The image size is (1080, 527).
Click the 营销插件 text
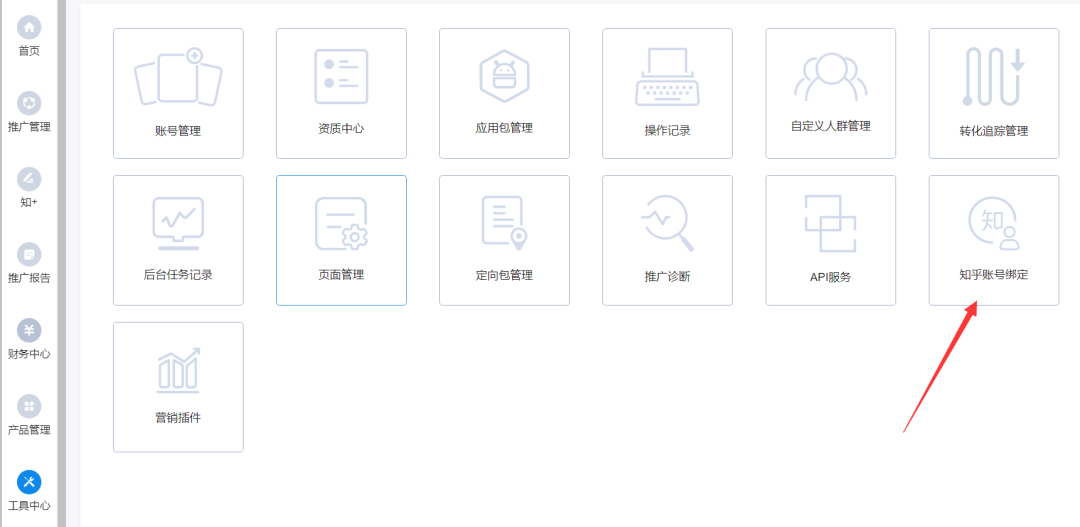coord(178,417)
